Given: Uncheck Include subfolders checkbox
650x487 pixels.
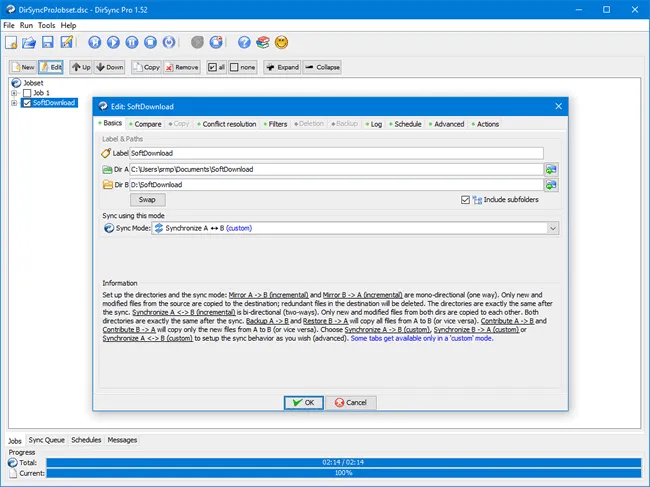Looking at the screenshot, I should pyautogui.click(x=465, y=200).
